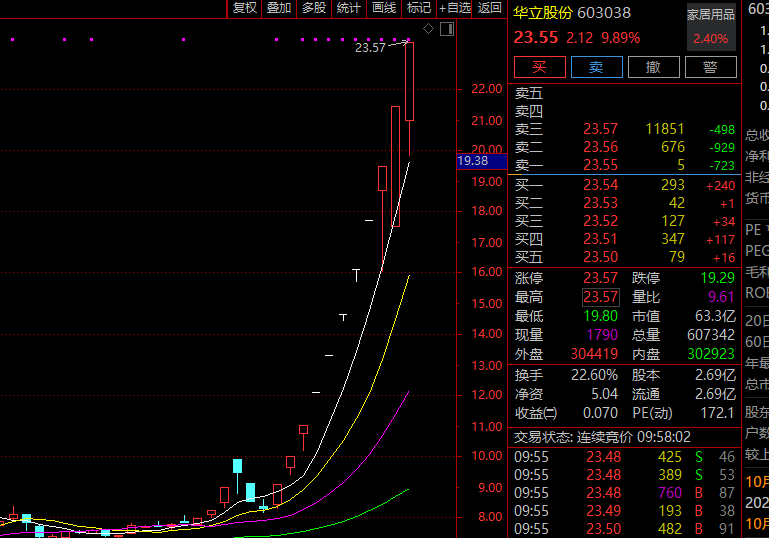Toggle the side panel layout icon
This screenshot has height=538, width=769.
[x=447, y=29]
